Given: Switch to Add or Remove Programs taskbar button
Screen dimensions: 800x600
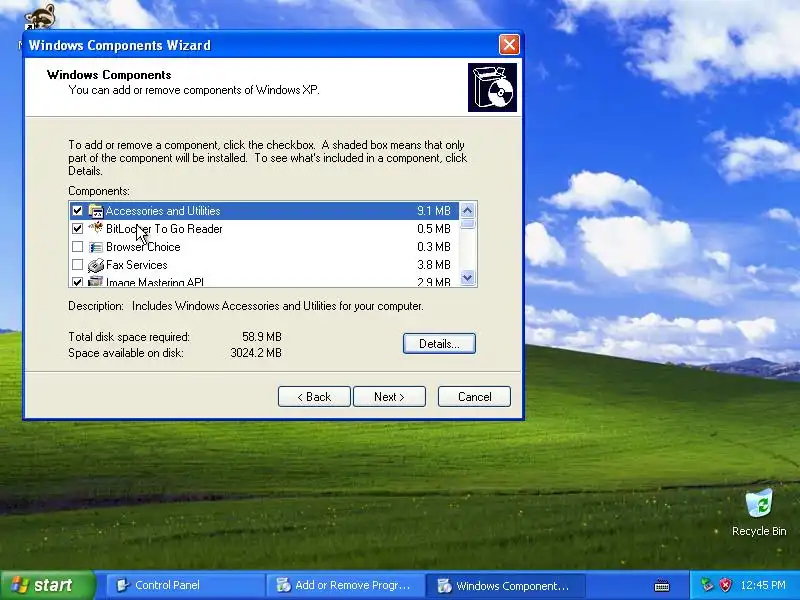Looking at the screenshot, I should pos(345,585).
